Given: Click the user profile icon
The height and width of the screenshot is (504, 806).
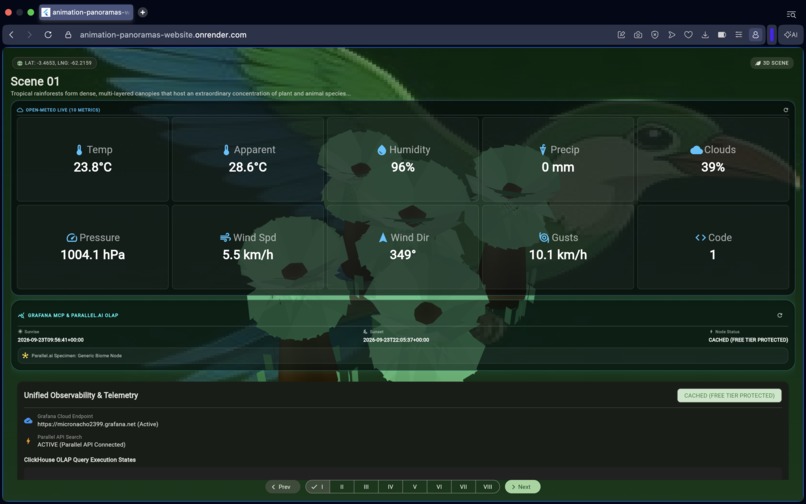Looking at the screenshot, I should tap(755, 35).
